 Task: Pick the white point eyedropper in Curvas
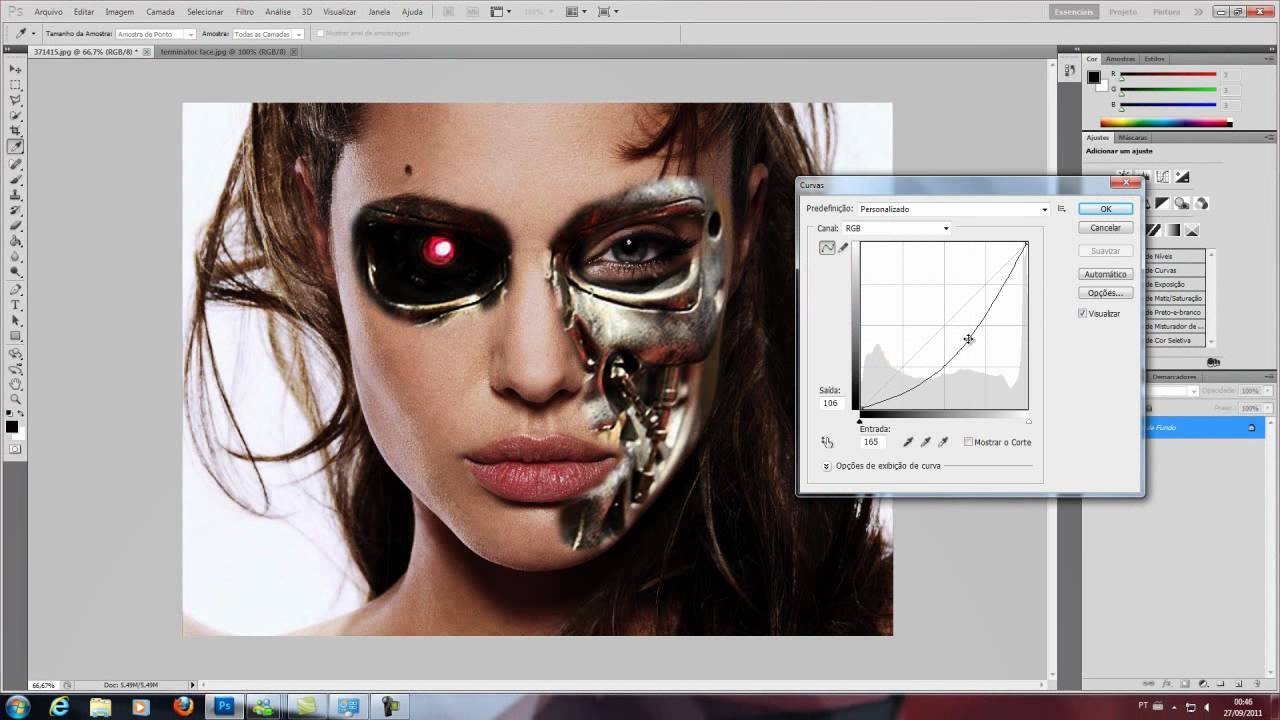pos(943,442)
